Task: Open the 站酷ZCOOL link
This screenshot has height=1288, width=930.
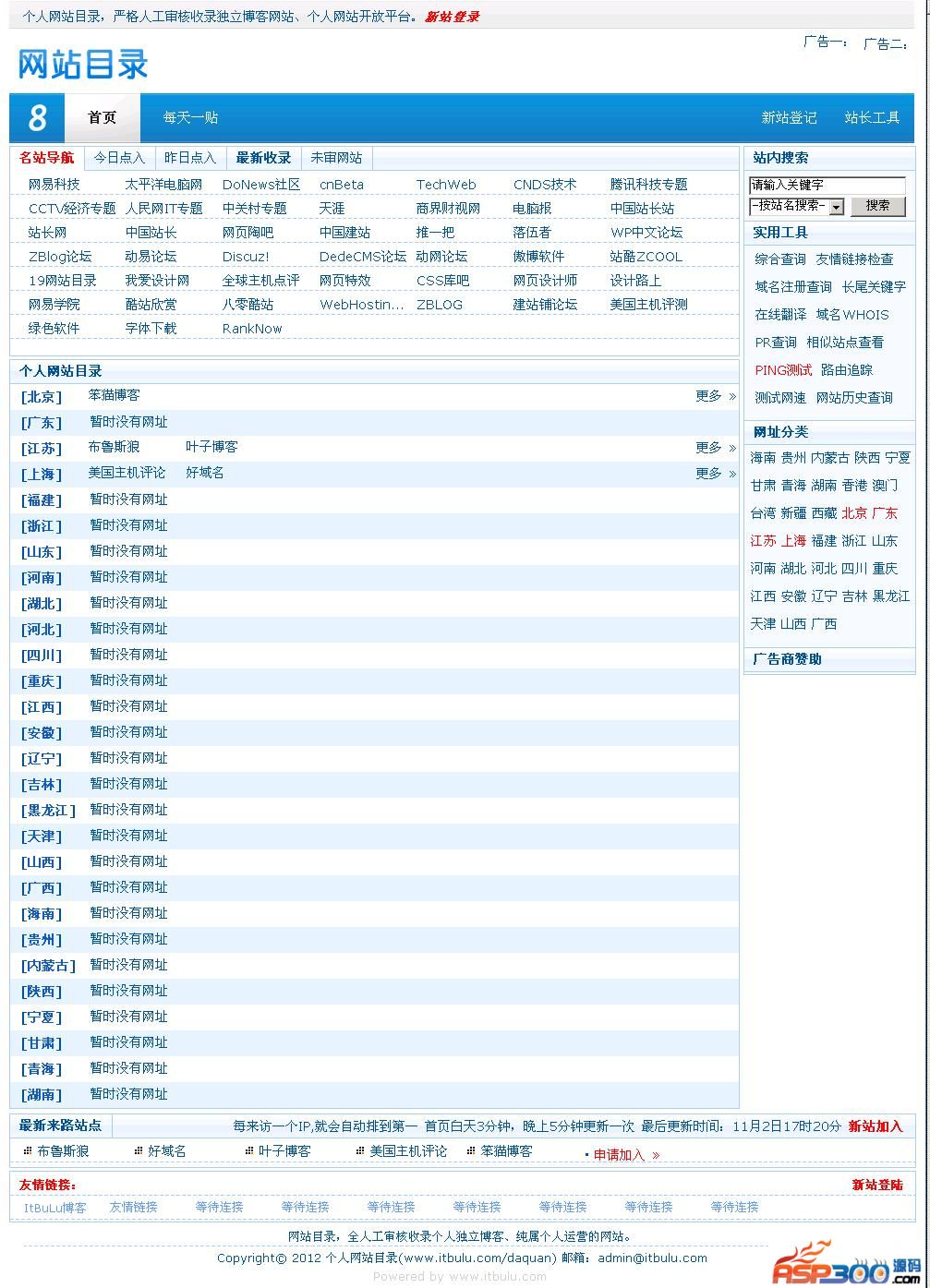Action: (x=646, y=257)
